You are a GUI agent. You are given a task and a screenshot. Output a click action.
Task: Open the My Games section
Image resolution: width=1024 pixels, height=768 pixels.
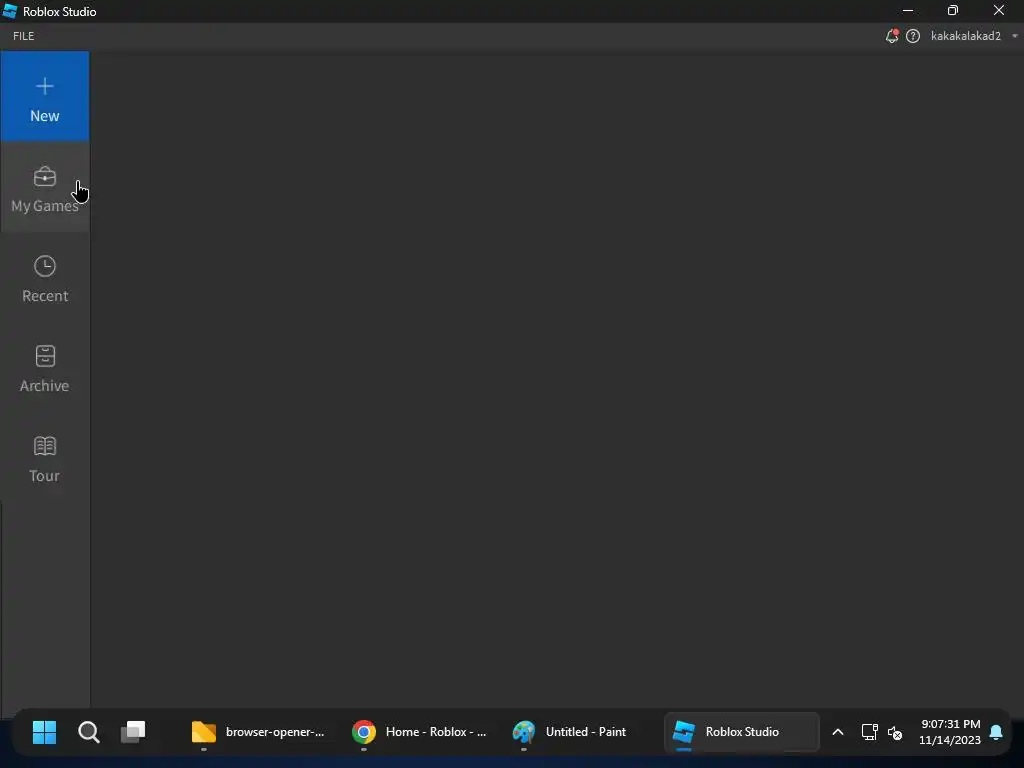[44, 187]
